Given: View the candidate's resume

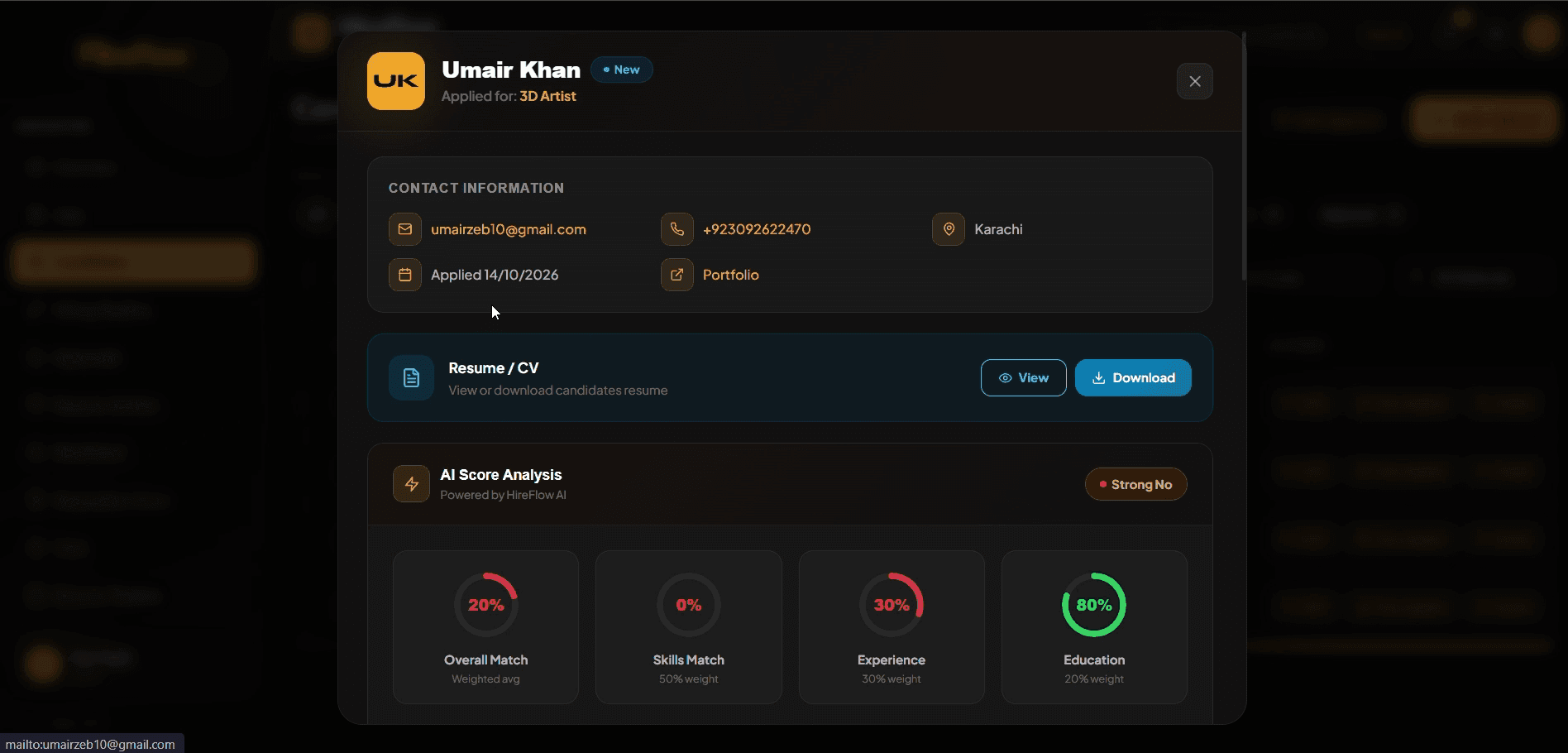Looking at the screenshot, I should coord(1024,377).
